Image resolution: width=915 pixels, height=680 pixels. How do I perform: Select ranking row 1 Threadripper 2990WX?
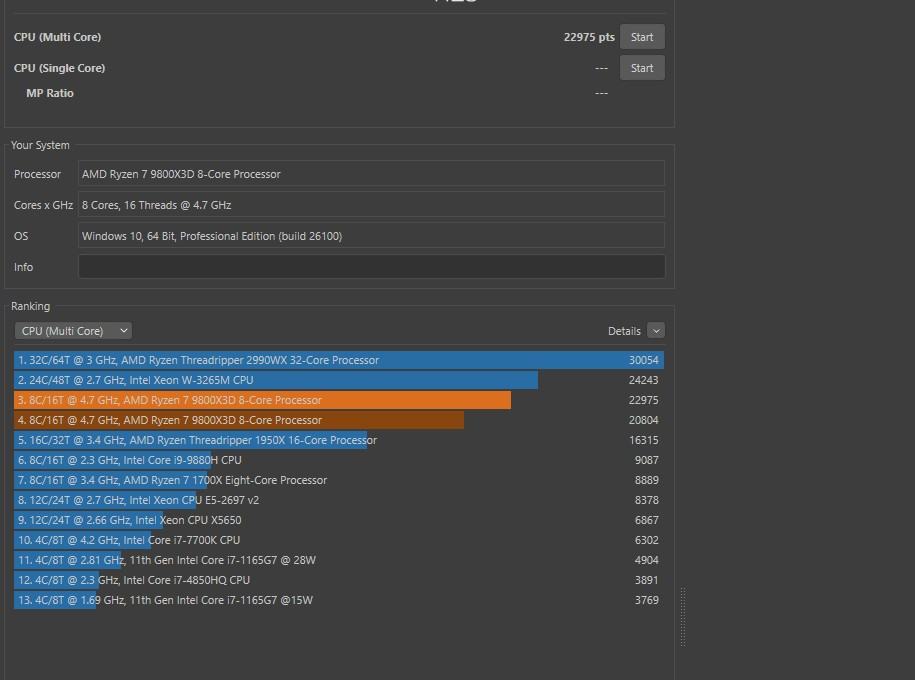tap(339, 360)
